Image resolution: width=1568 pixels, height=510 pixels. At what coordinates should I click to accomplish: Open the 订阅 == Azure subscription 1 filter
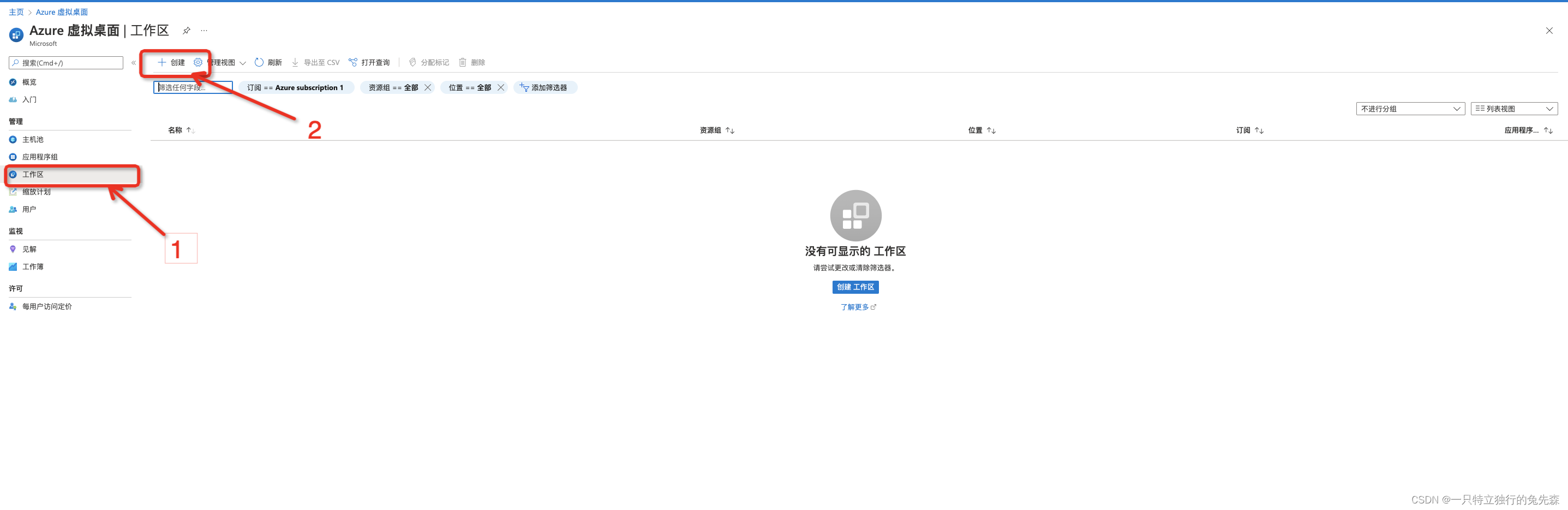coord(295,87)
